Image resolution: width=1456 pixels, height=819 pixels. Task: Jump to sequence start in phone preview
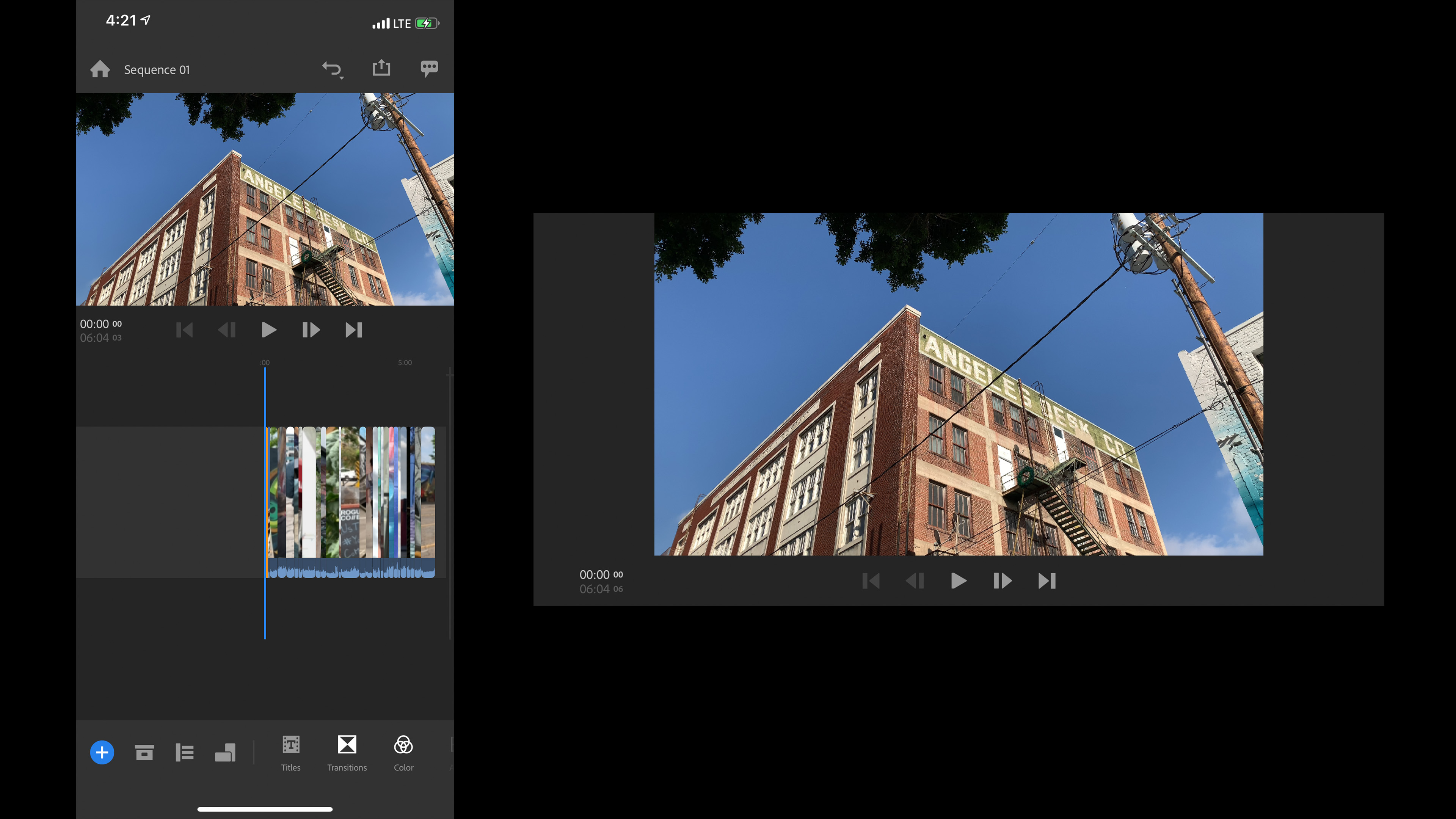tap(184, 330)
